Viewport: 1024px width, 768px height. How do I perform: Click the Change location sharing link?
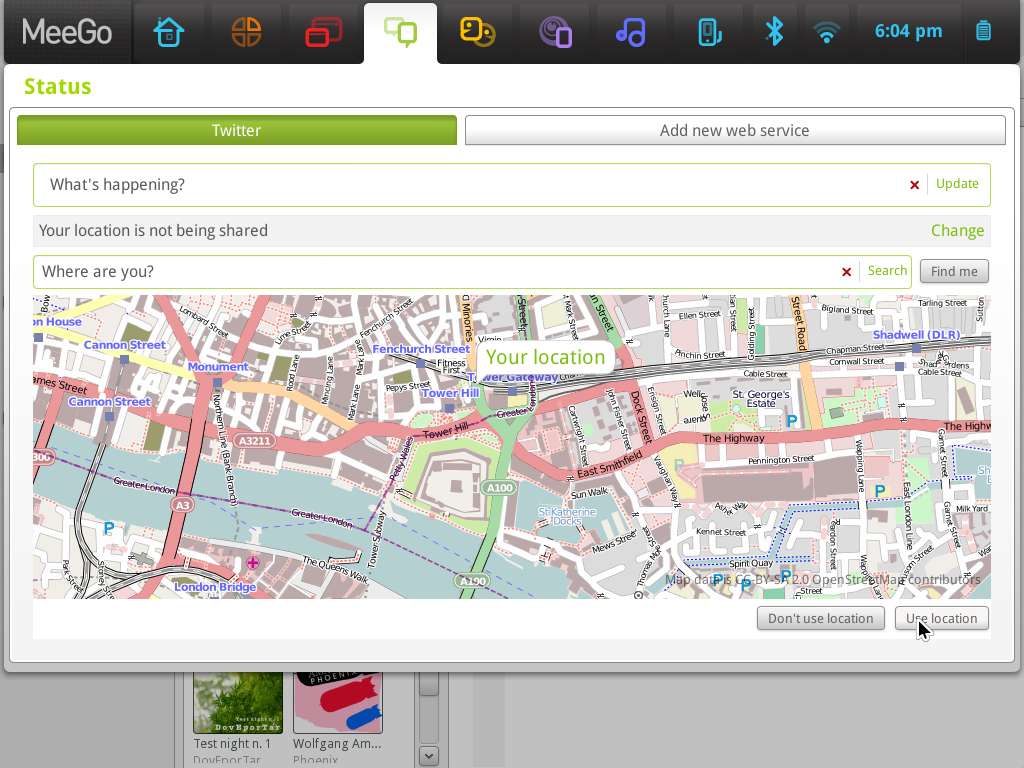click(x=957, y=230)
